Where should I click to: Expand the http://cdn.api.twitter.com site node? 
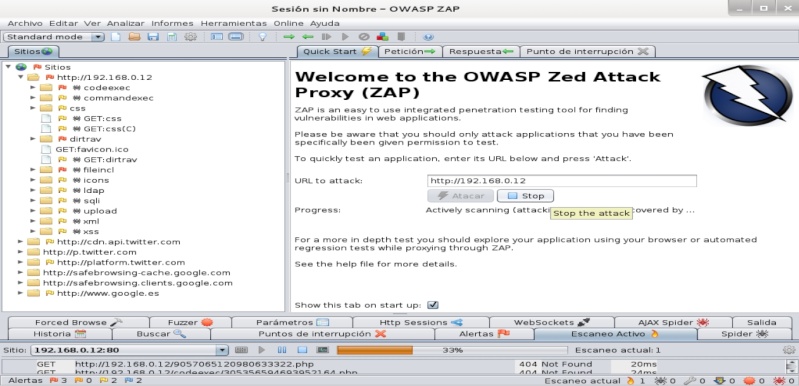(20, 242)
